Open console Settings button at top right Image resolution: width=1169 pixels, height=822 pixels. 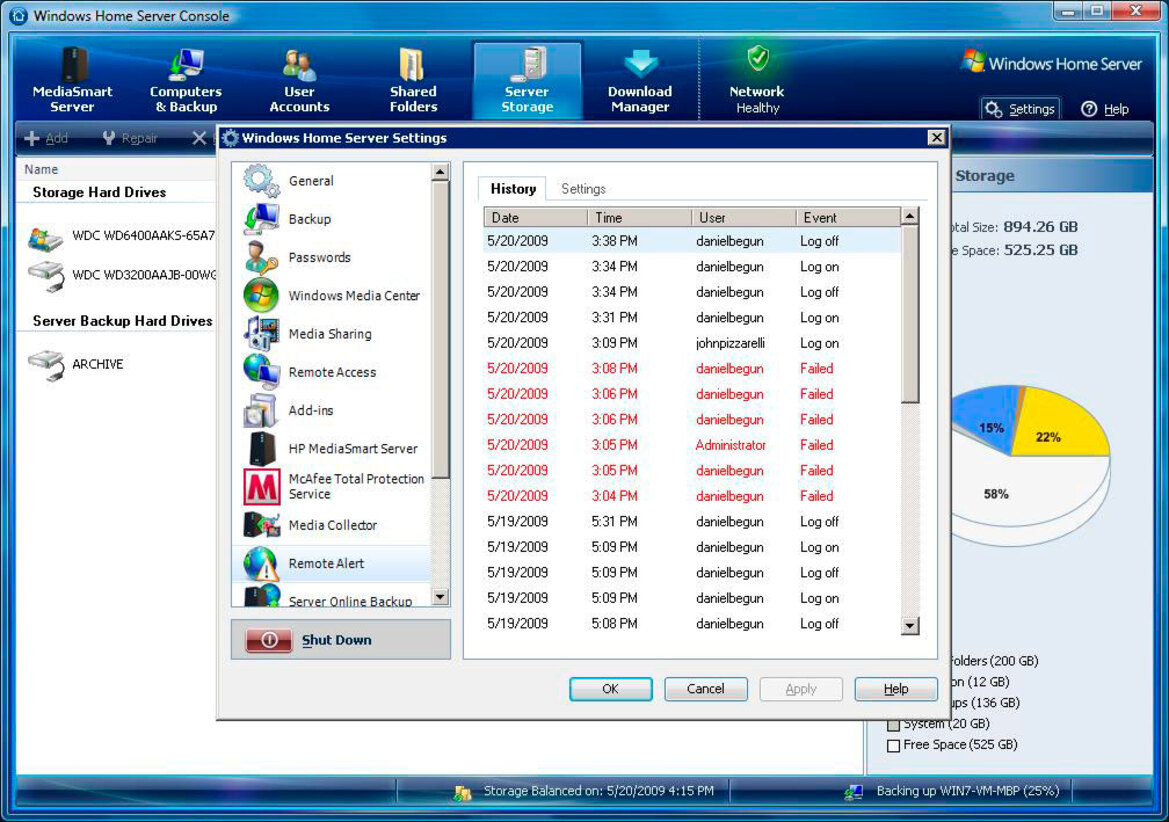[x=1021, y=110]
